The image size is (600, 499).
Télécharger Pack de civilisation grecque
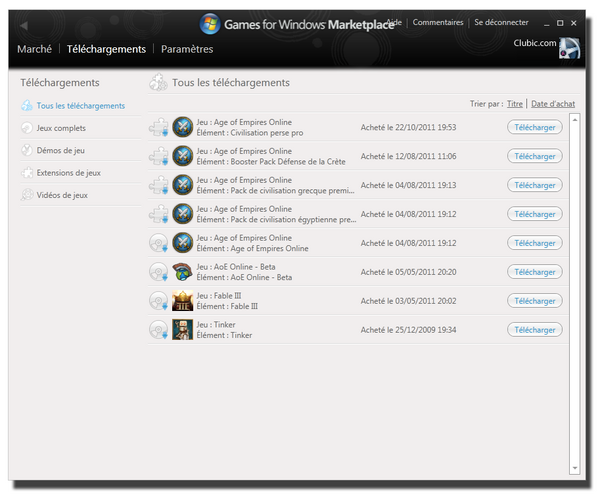[x=535, y=185]
